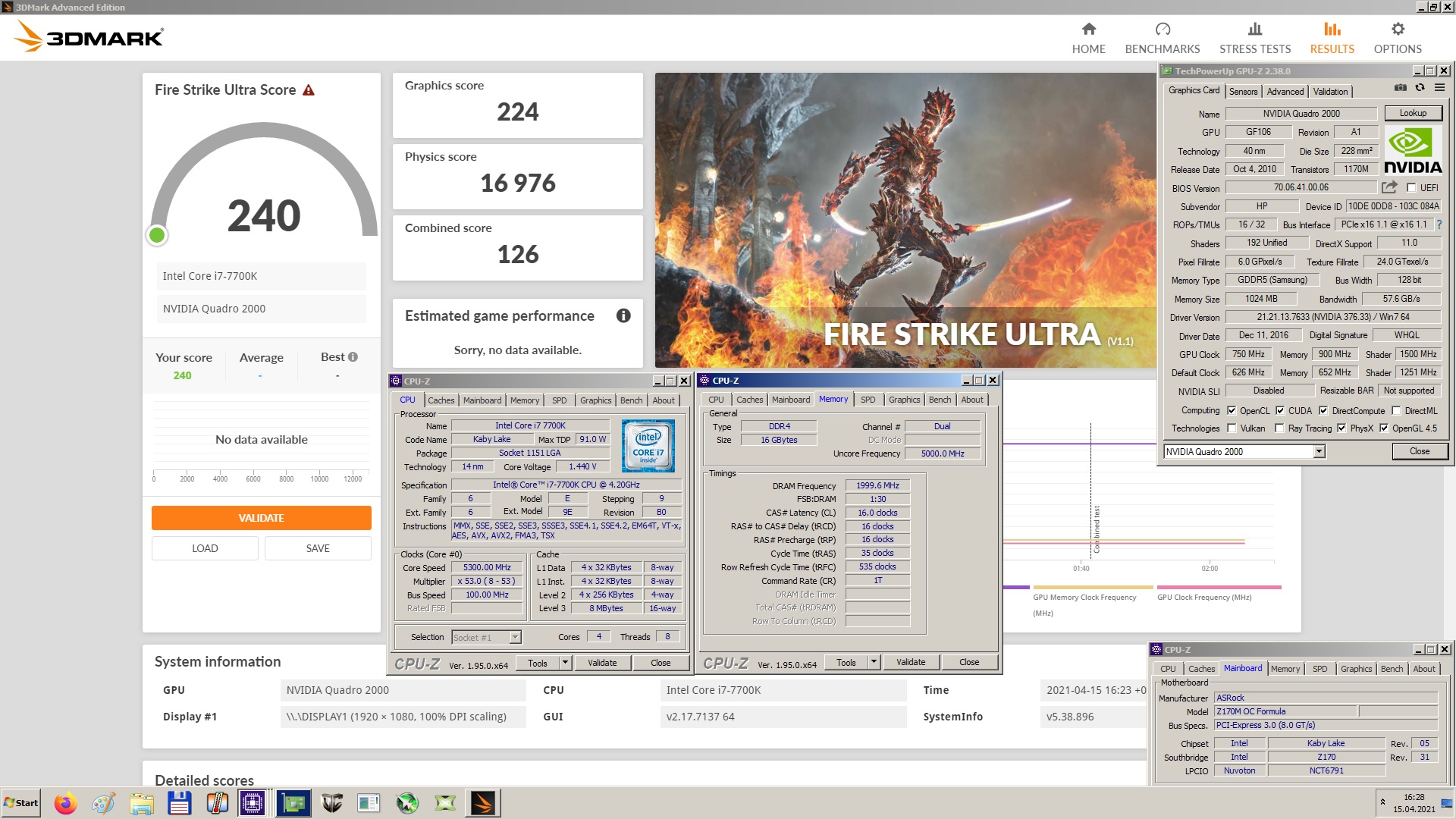Toggle the DirectML checkbox
Viewport: 1456px width, 819px height.
coord(1396,410)
